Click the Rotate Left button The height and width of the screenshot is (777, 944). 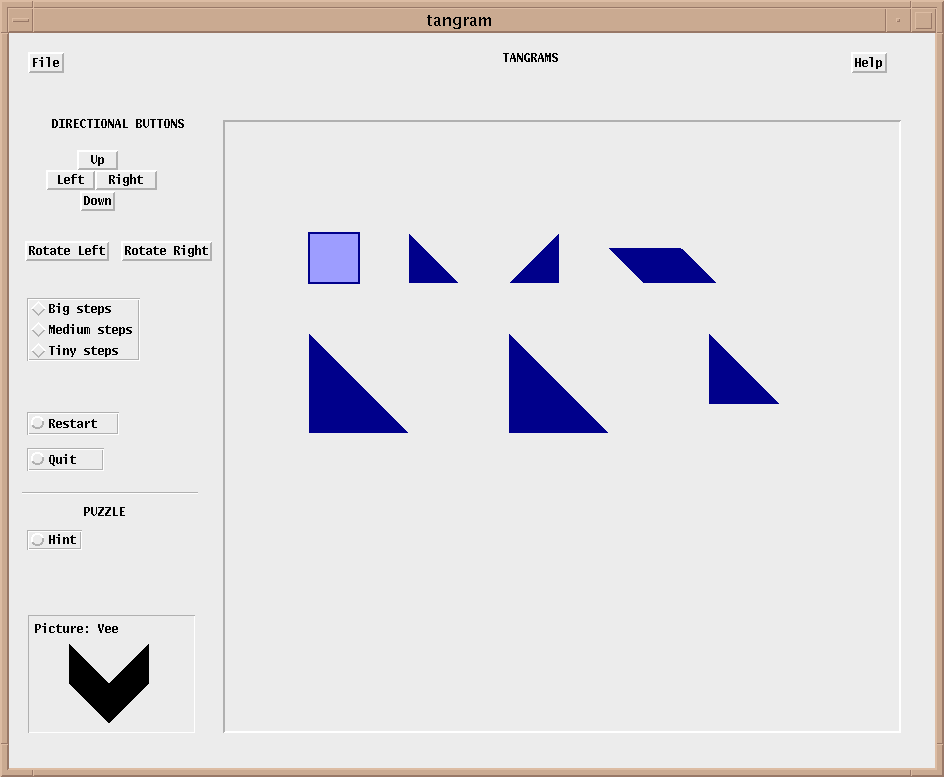(67, 251)
